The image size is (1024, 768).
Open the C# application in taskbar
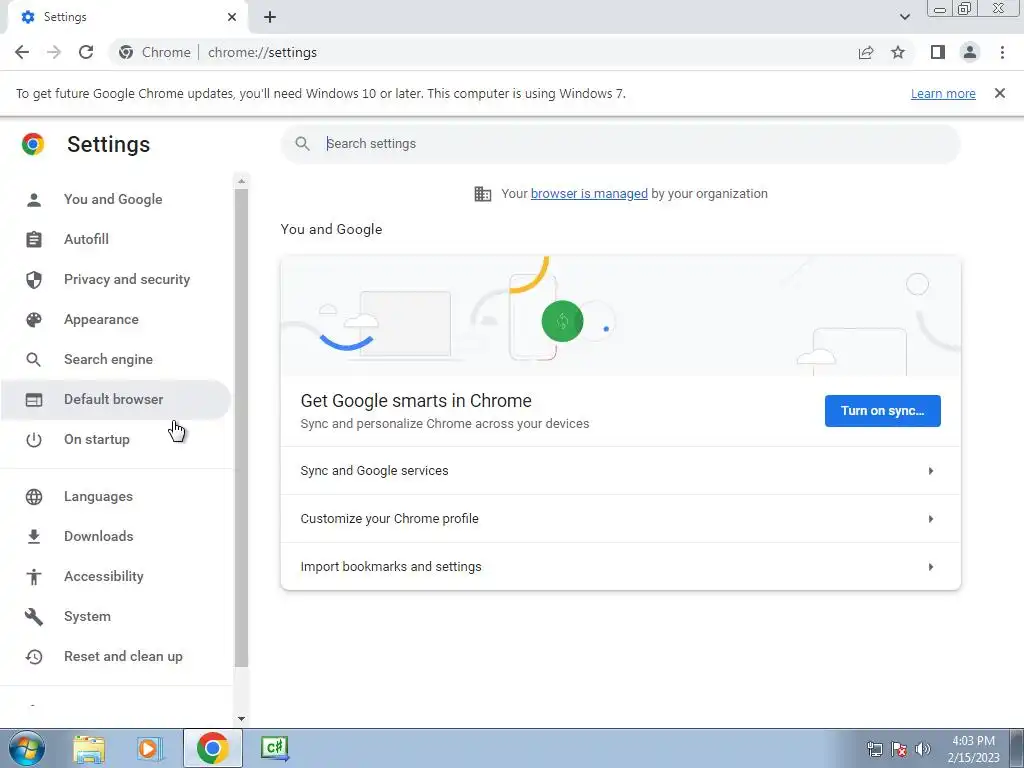[275, 748]
